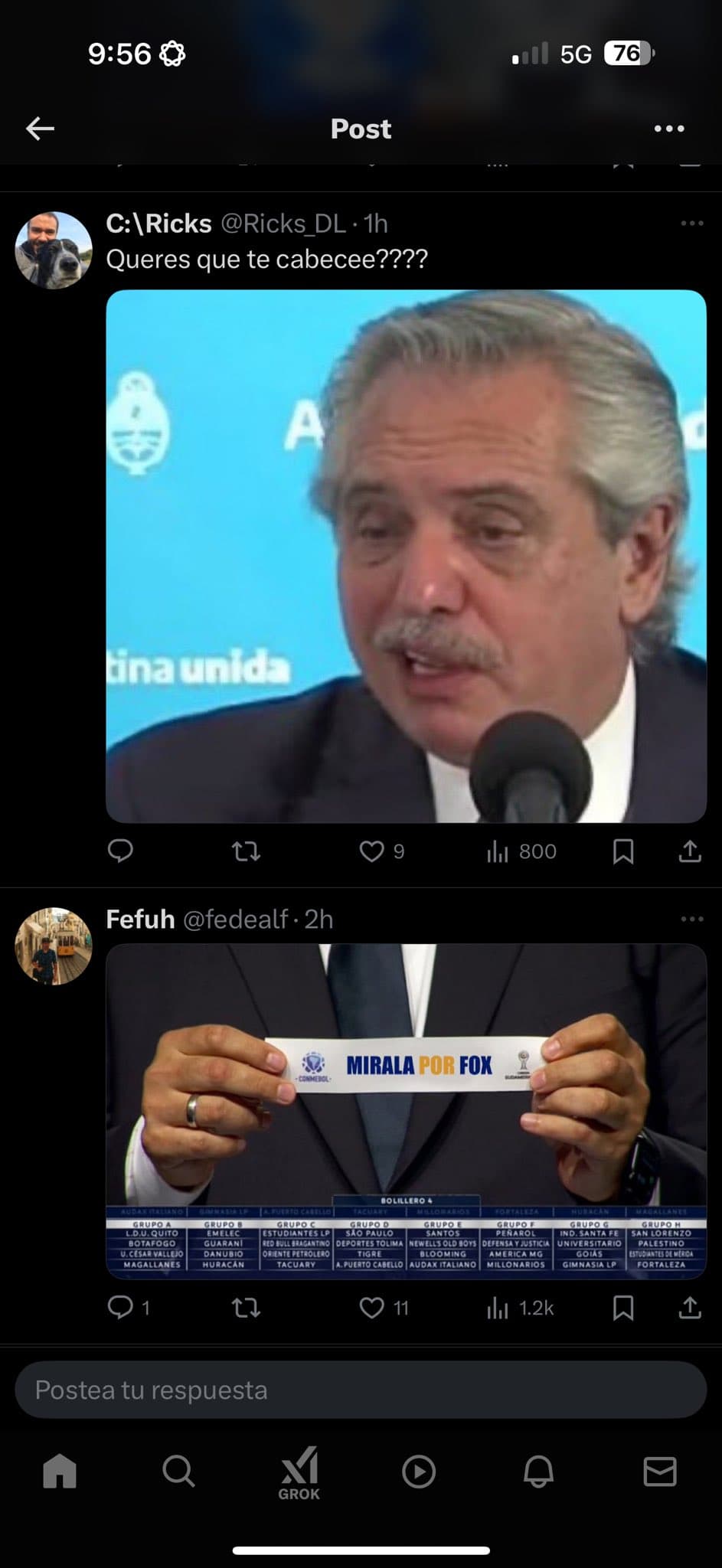Tap the 'Postea tu respuesta' reply field

361,1390
